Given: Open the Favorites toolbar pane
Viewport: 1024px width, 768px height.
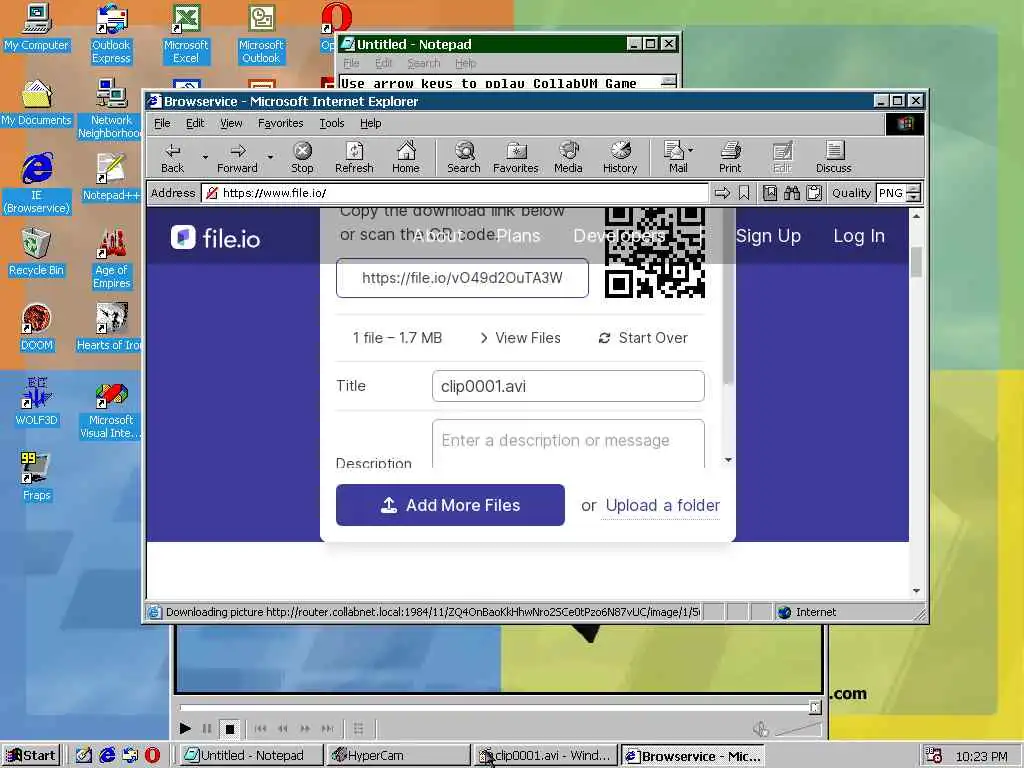Looking at the screenshot, I should [516, 157].
